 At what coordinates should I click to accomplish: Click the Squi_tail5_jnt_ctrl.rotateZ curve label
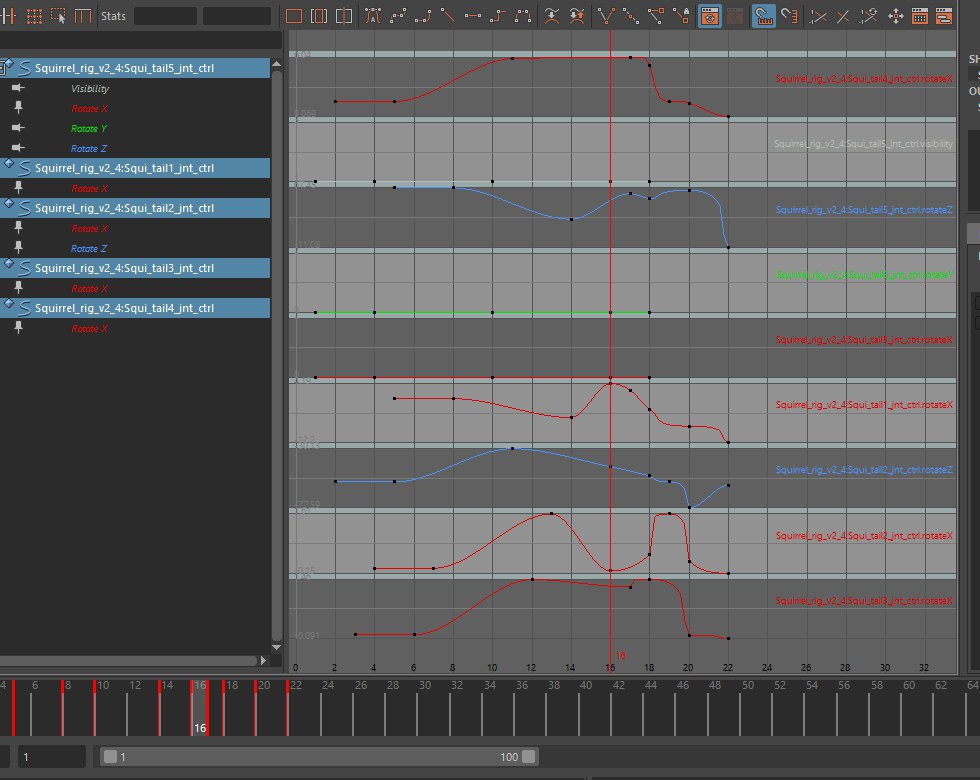[864, 210]
